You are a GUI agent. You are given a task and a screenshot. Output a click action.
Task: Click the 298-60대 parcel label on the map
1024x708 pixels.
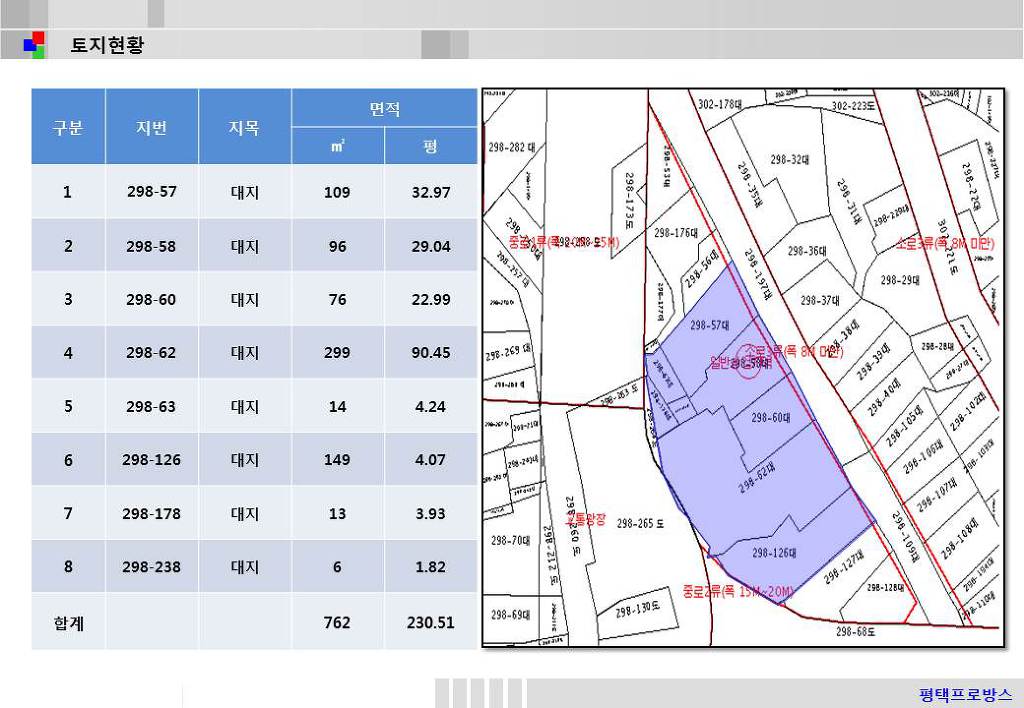point(771,417)
